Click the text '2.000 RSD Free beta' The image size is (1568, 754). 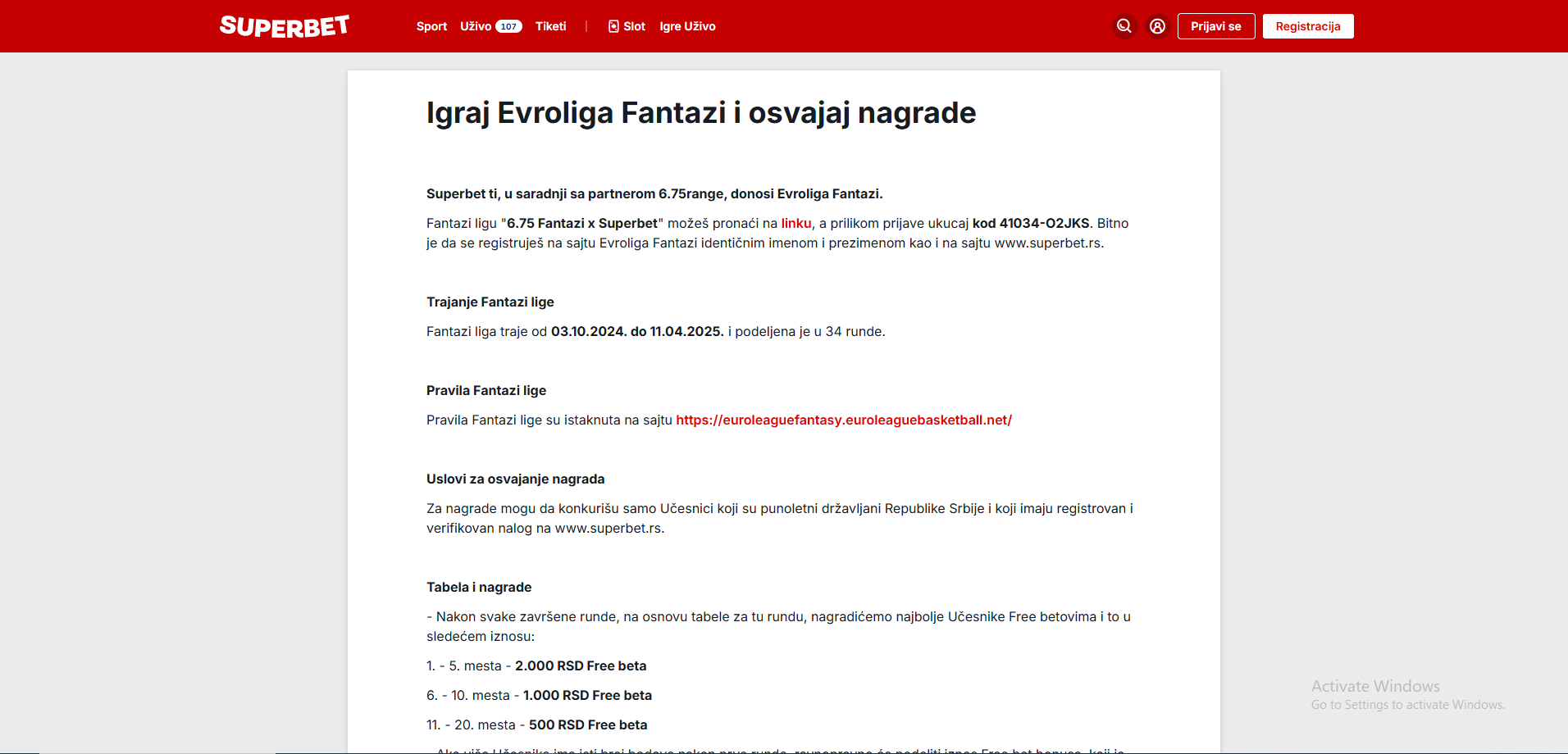581,665
